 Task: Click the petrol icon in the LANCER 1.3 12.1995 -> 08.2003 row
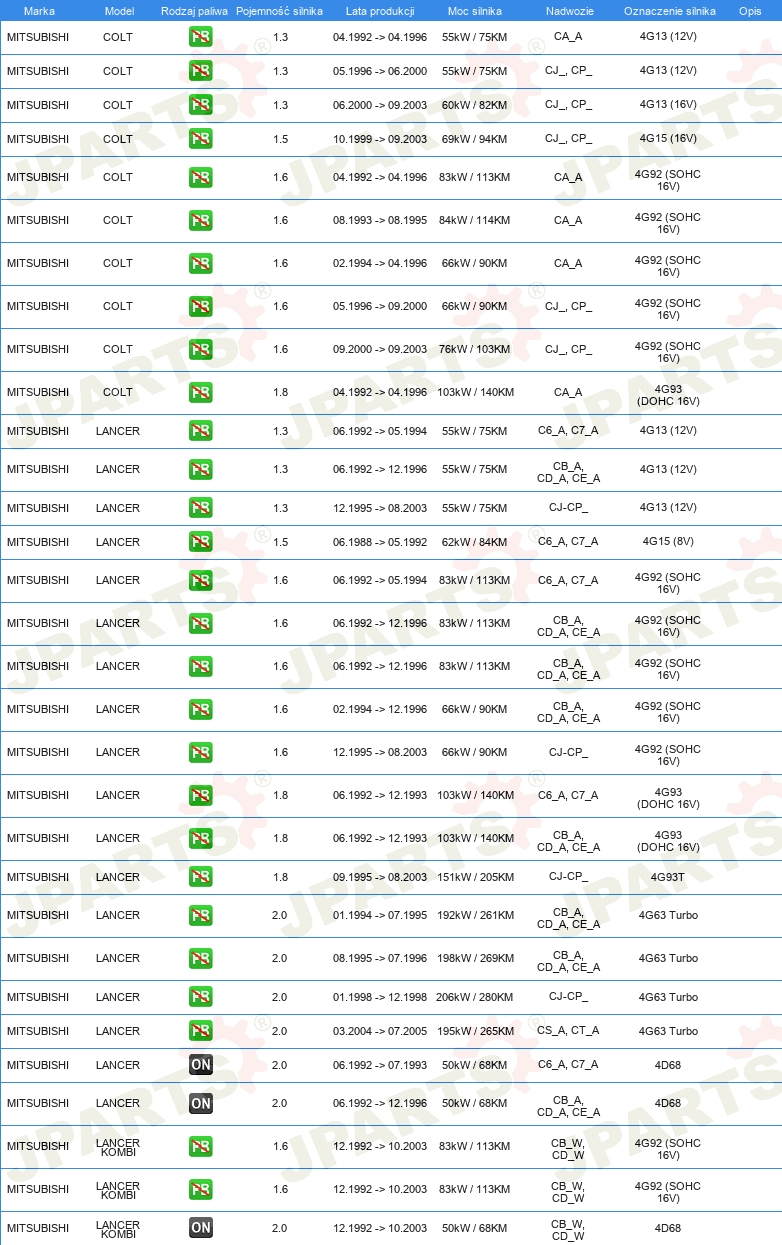coord(201,508)
